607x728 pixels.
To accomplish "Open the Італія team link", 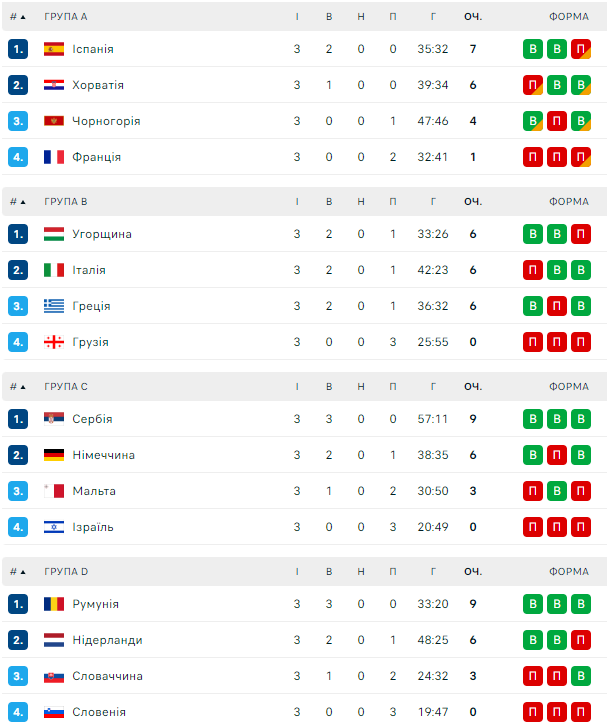I will pos(89,270).
